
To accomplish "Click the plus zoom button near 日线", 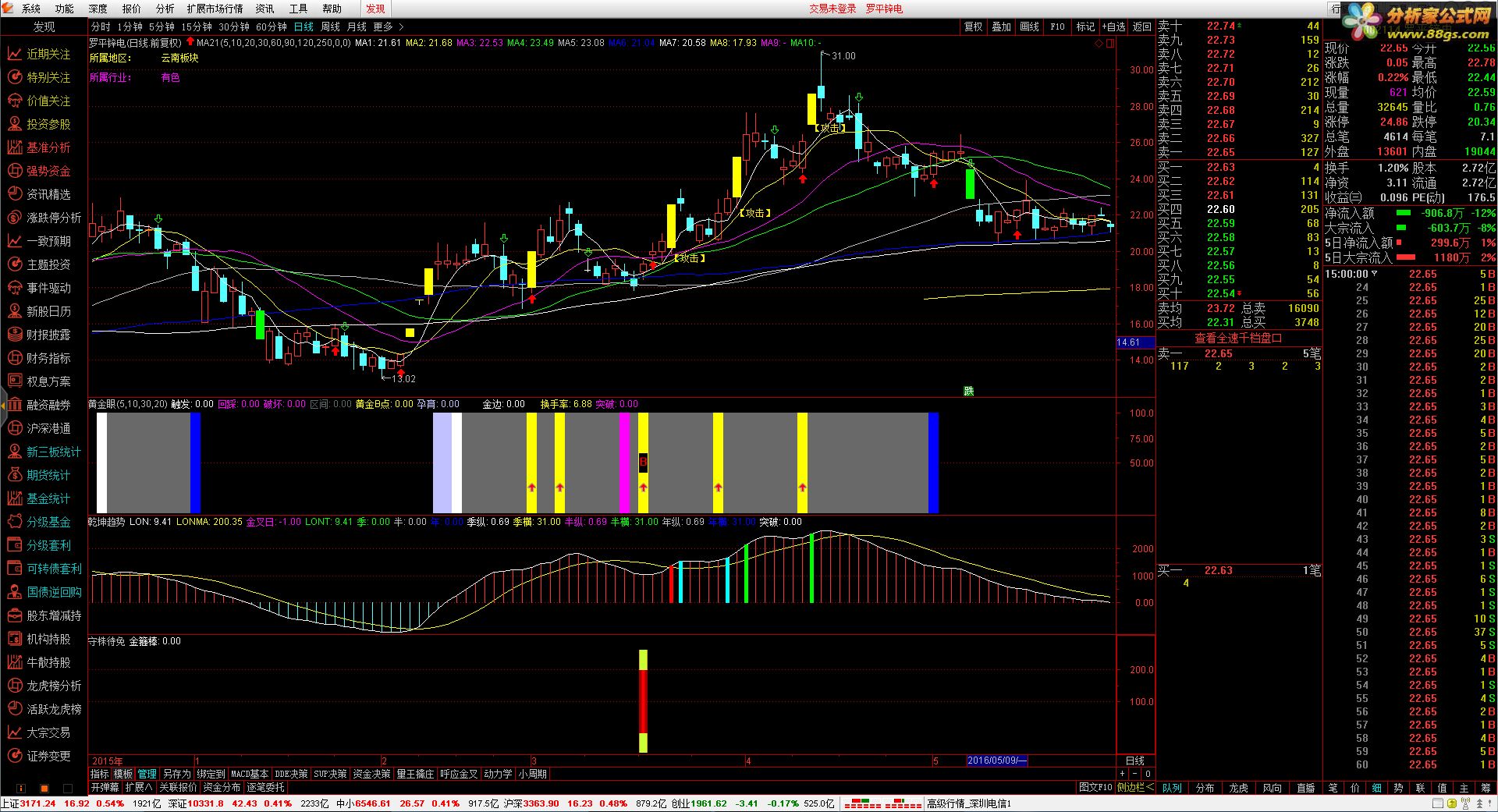I will click(1122, 774).
